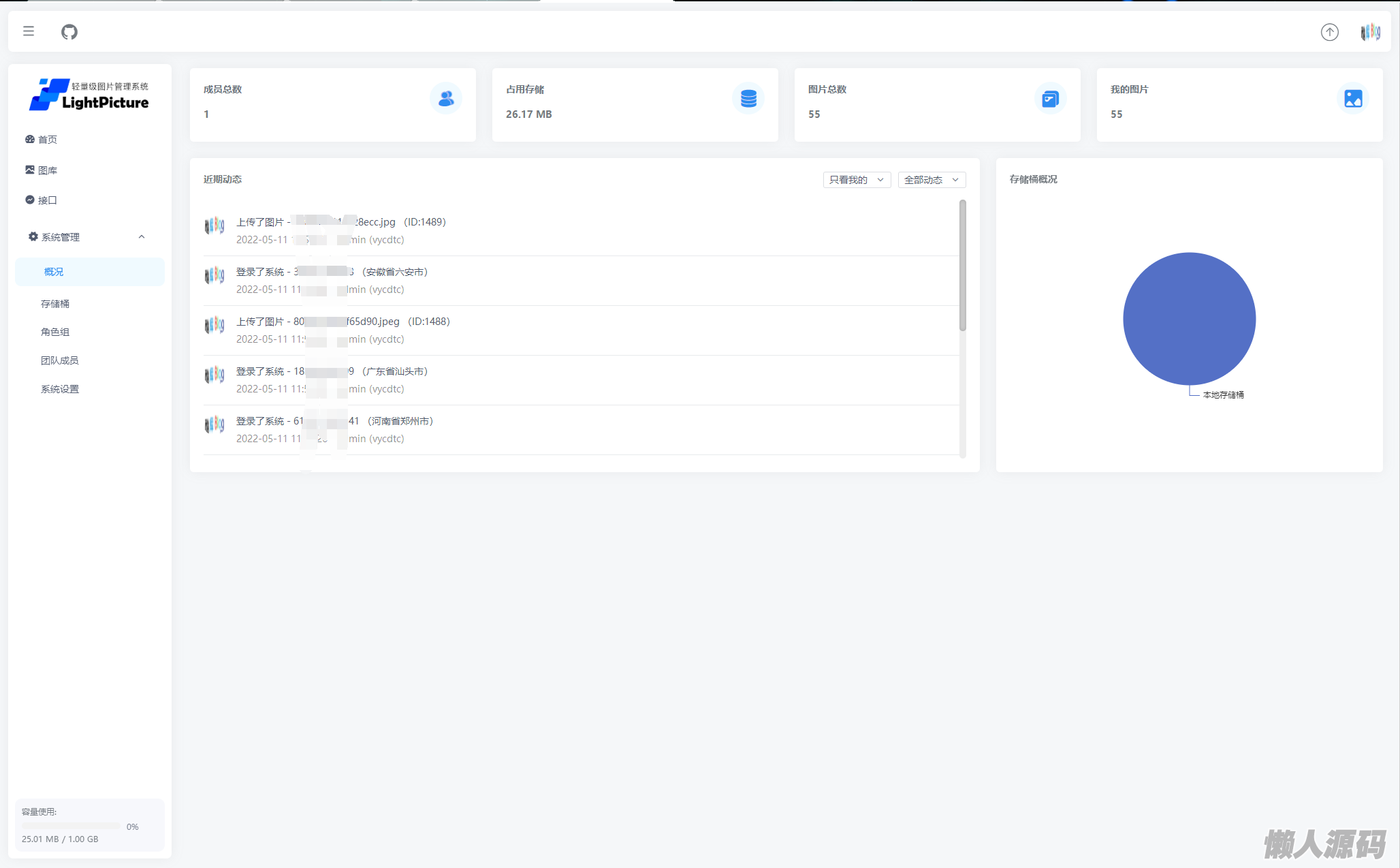Open the GitHub link icon
This screenshot has width=1400, height=868.
click(x=69, y=32)
